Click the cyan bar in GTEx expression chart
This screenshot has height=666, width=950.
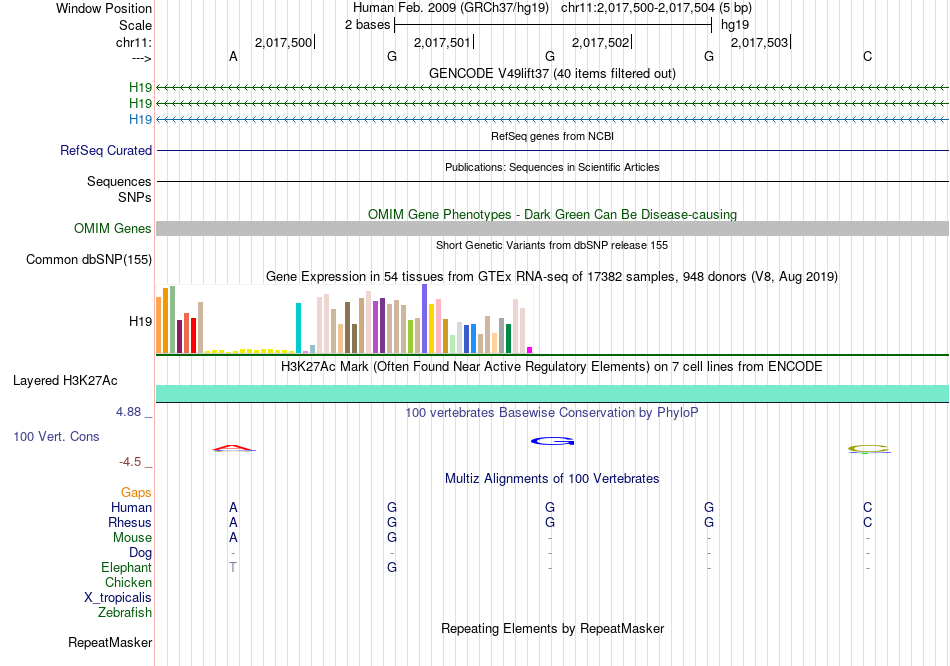click(x=298, y=328)
